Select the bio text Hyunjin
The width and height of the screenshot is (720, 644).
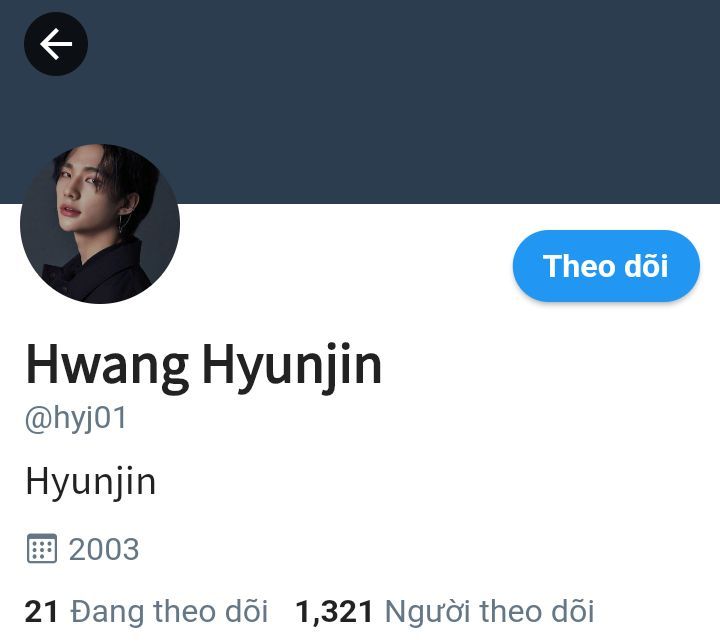pos(90,482)
